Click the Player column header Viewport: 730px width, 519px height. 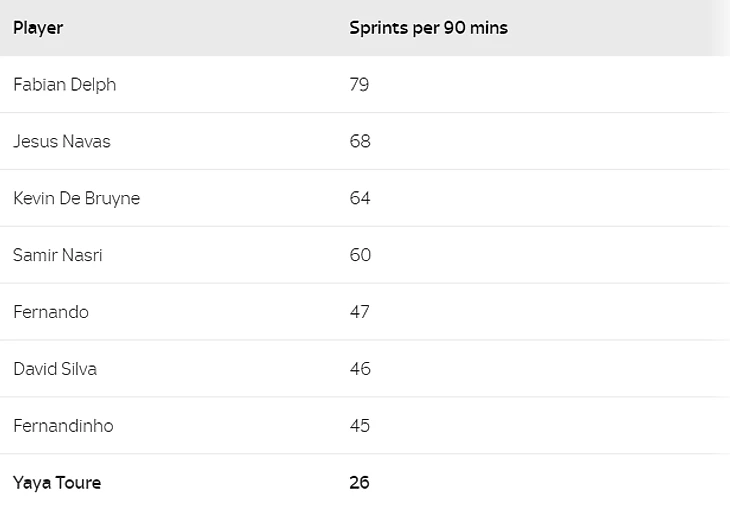pos(38,28)
